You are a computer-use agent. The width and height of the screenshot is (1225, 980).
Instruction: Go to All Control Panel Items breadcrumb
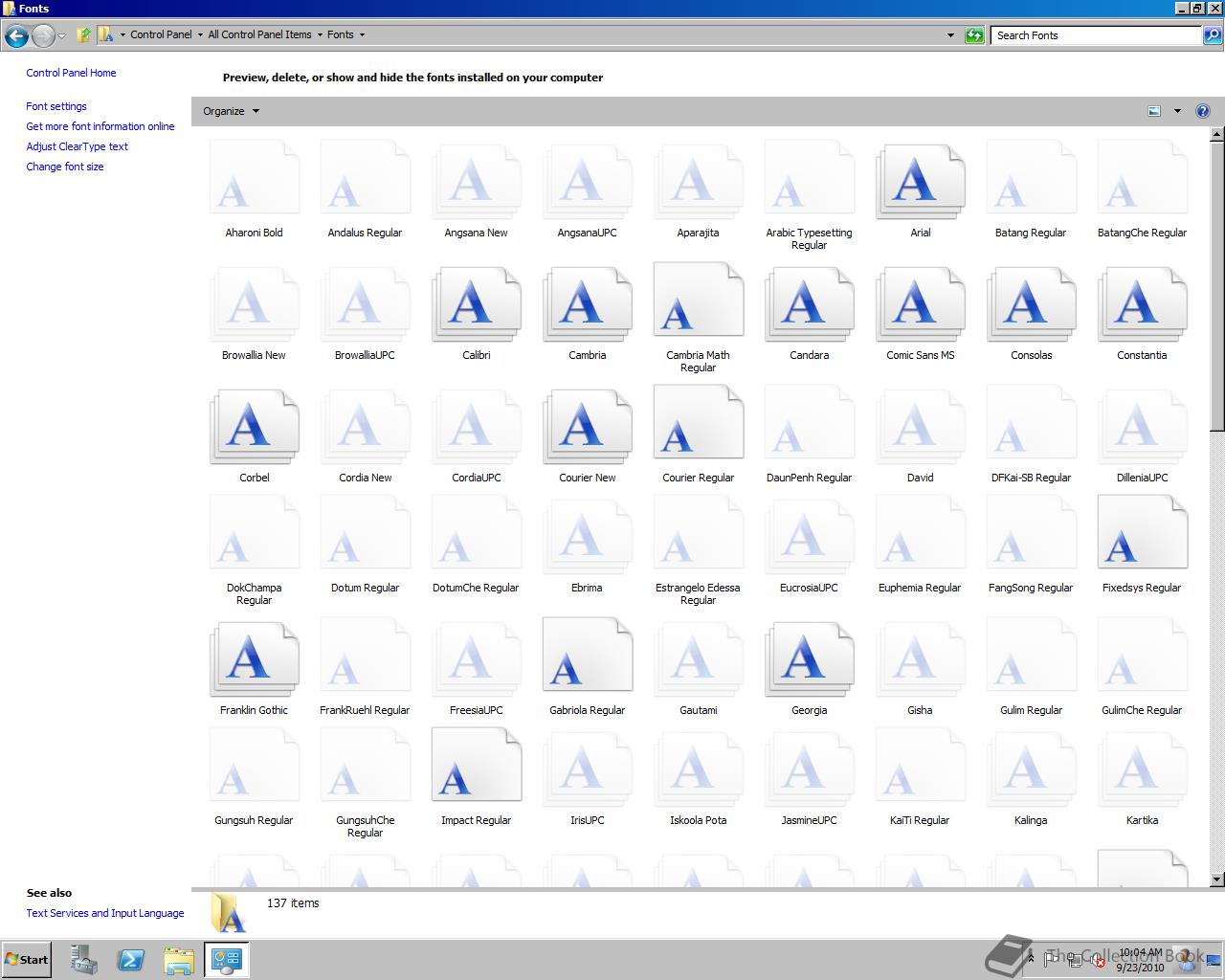click(x=259, y=34)
